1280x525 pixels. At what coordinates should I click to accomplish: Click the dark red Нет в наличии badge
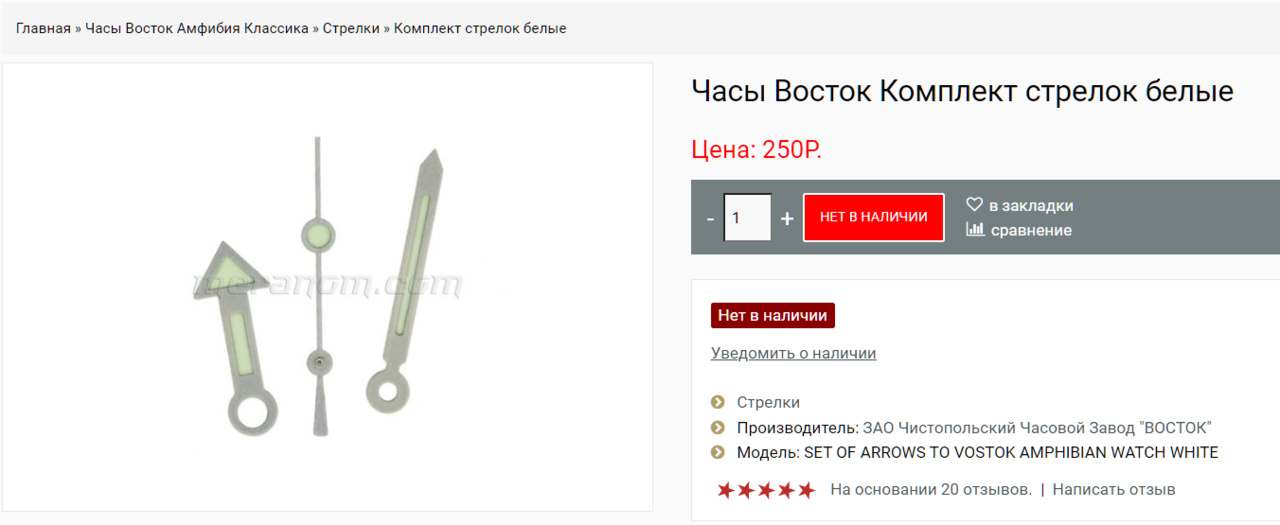[773, 315]
